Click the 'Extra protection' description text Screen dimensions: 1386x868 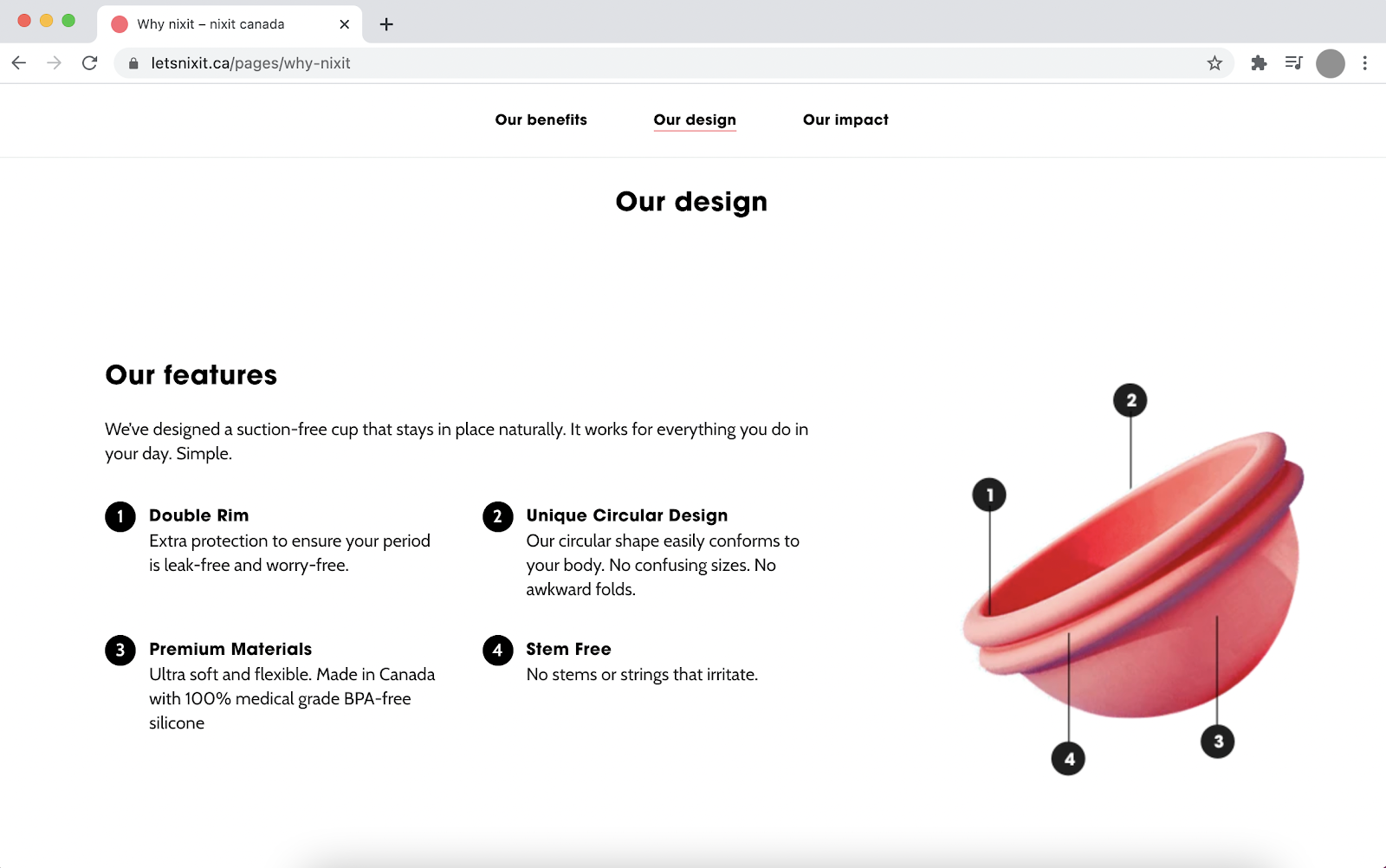(289, 553)
